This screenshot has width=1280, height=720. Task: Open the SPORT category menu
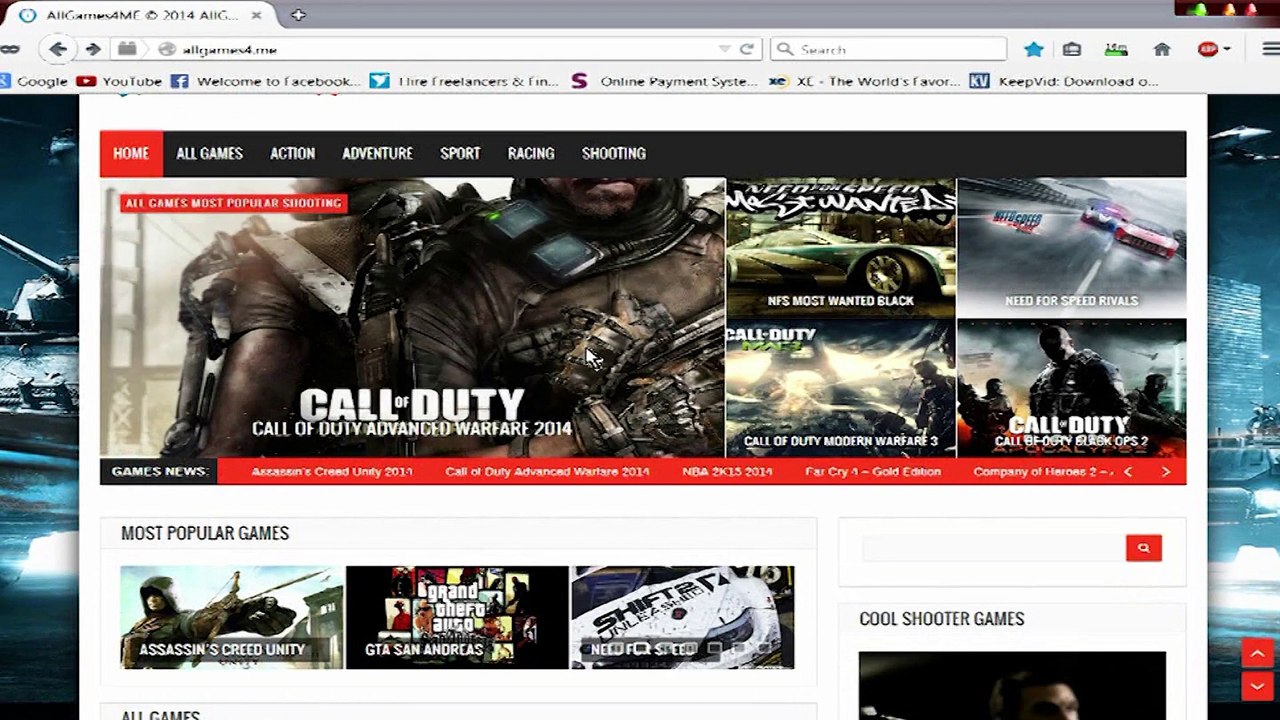point(460,154)
